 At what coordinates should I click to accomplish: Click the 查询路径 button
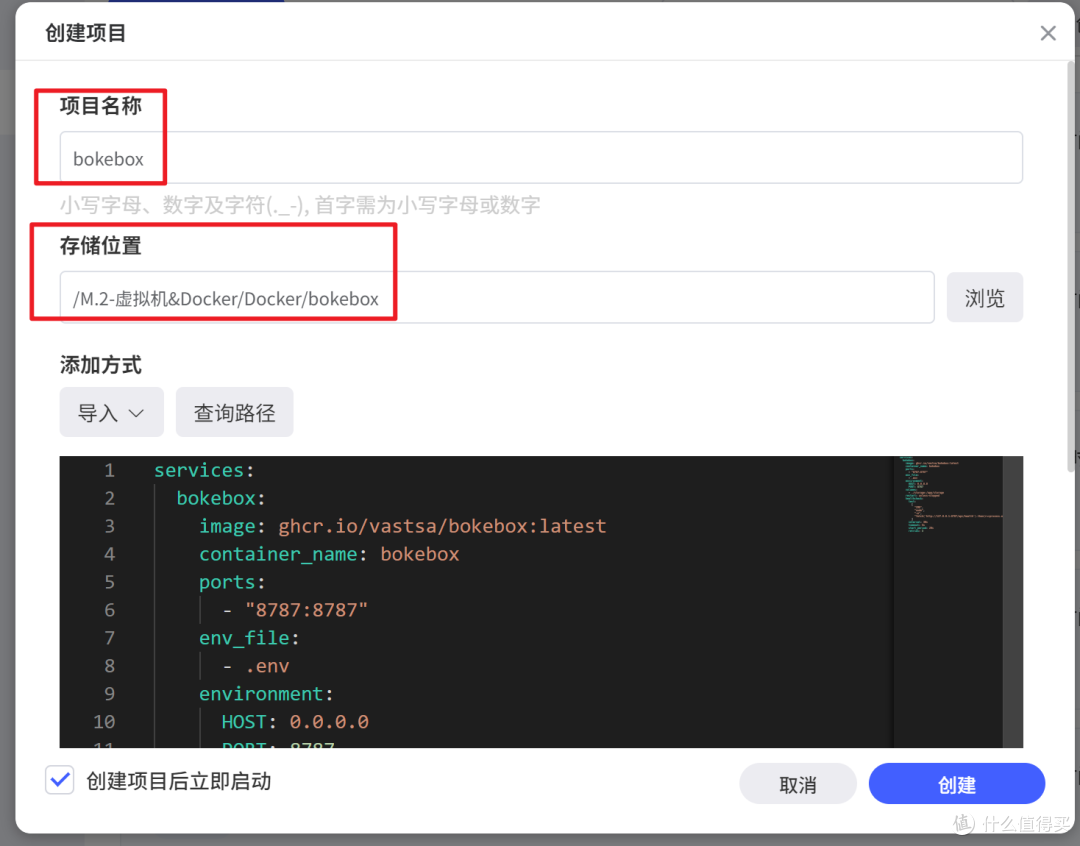tap(234, 412)
